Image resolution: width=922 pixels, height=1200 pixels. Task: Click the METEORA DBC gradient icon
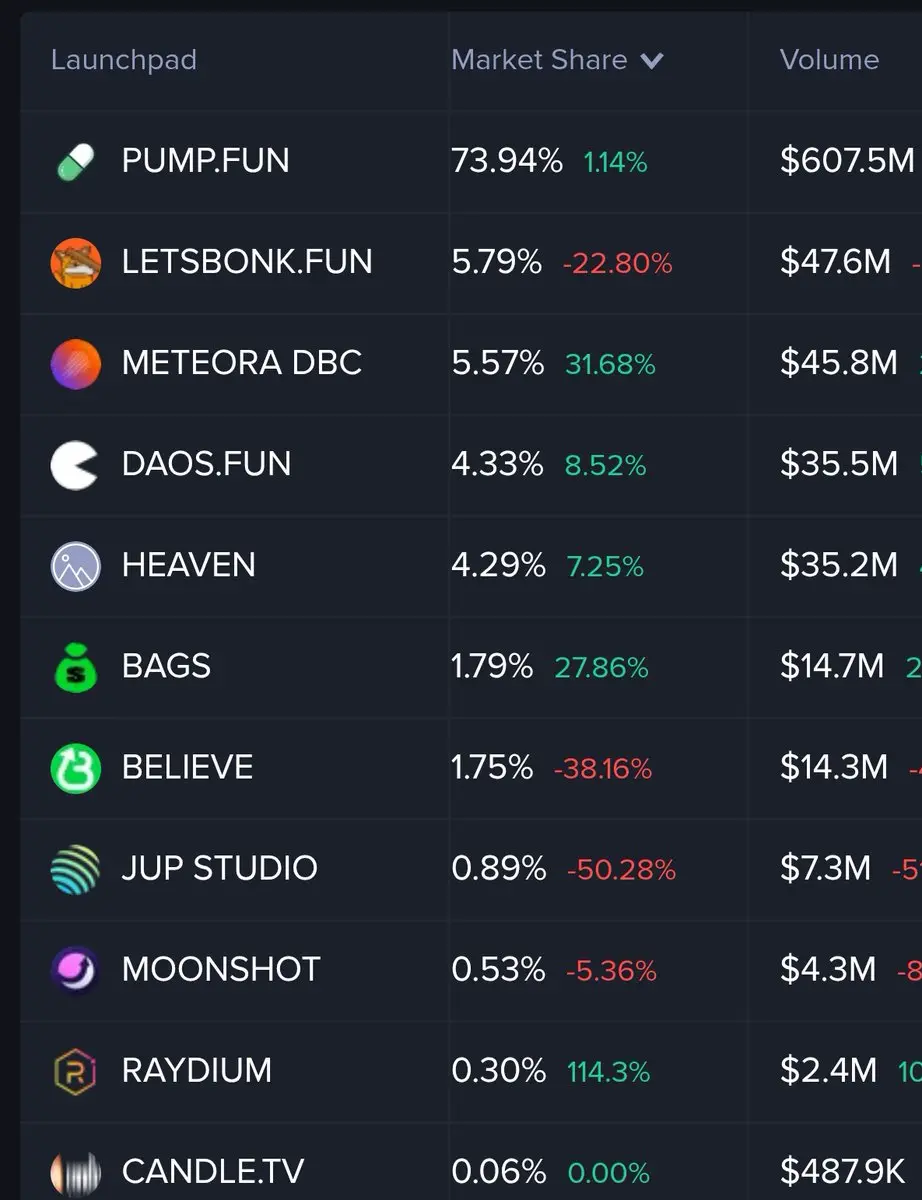tap(76, 364)
